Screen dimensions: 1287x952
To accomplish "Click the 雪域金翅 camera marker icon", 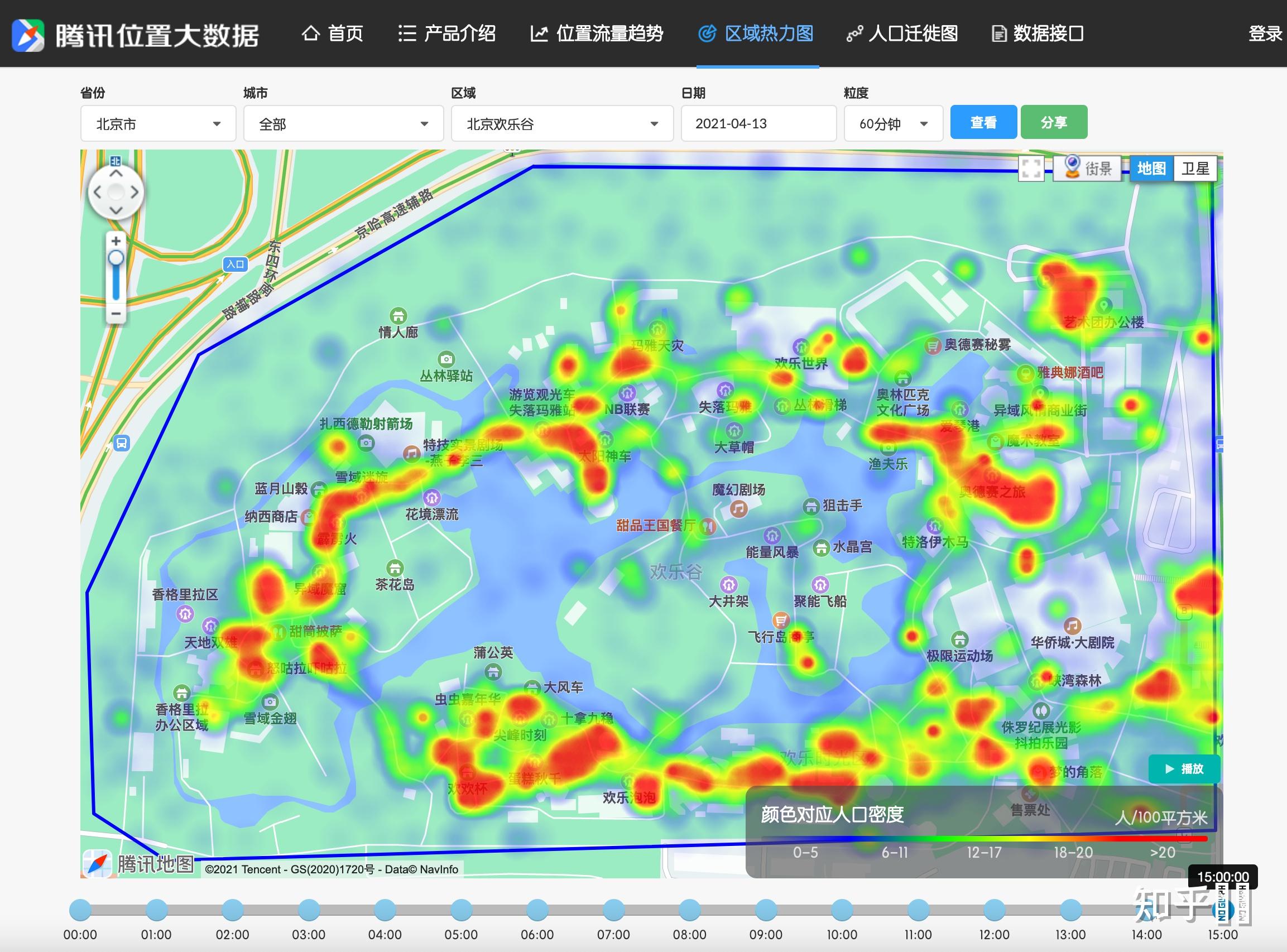I will click(x=270, y=702).
